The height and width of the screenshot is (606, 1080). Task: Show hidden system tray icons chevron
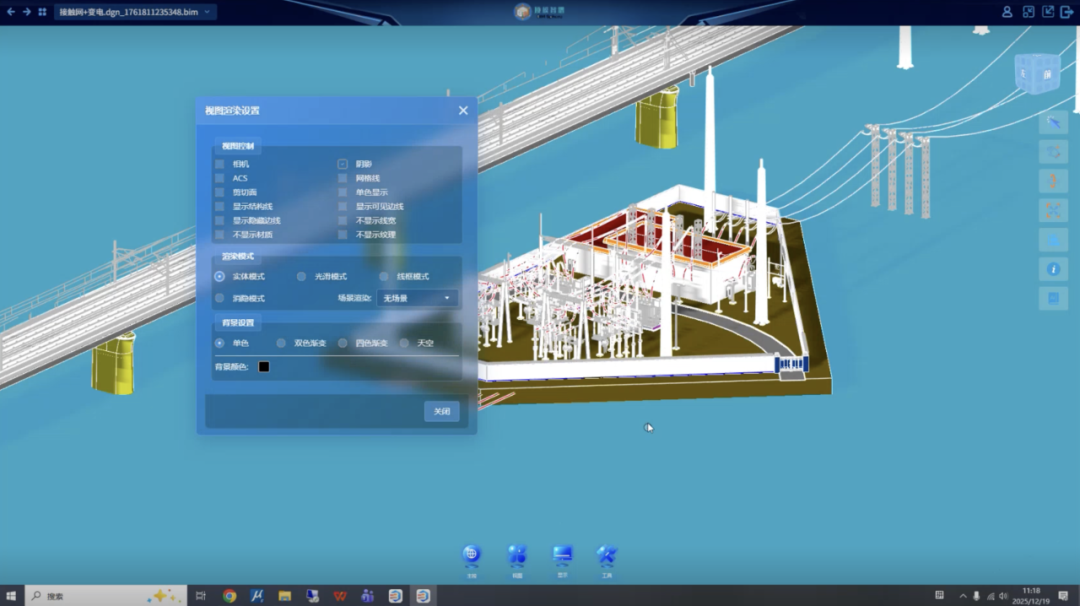963,596
